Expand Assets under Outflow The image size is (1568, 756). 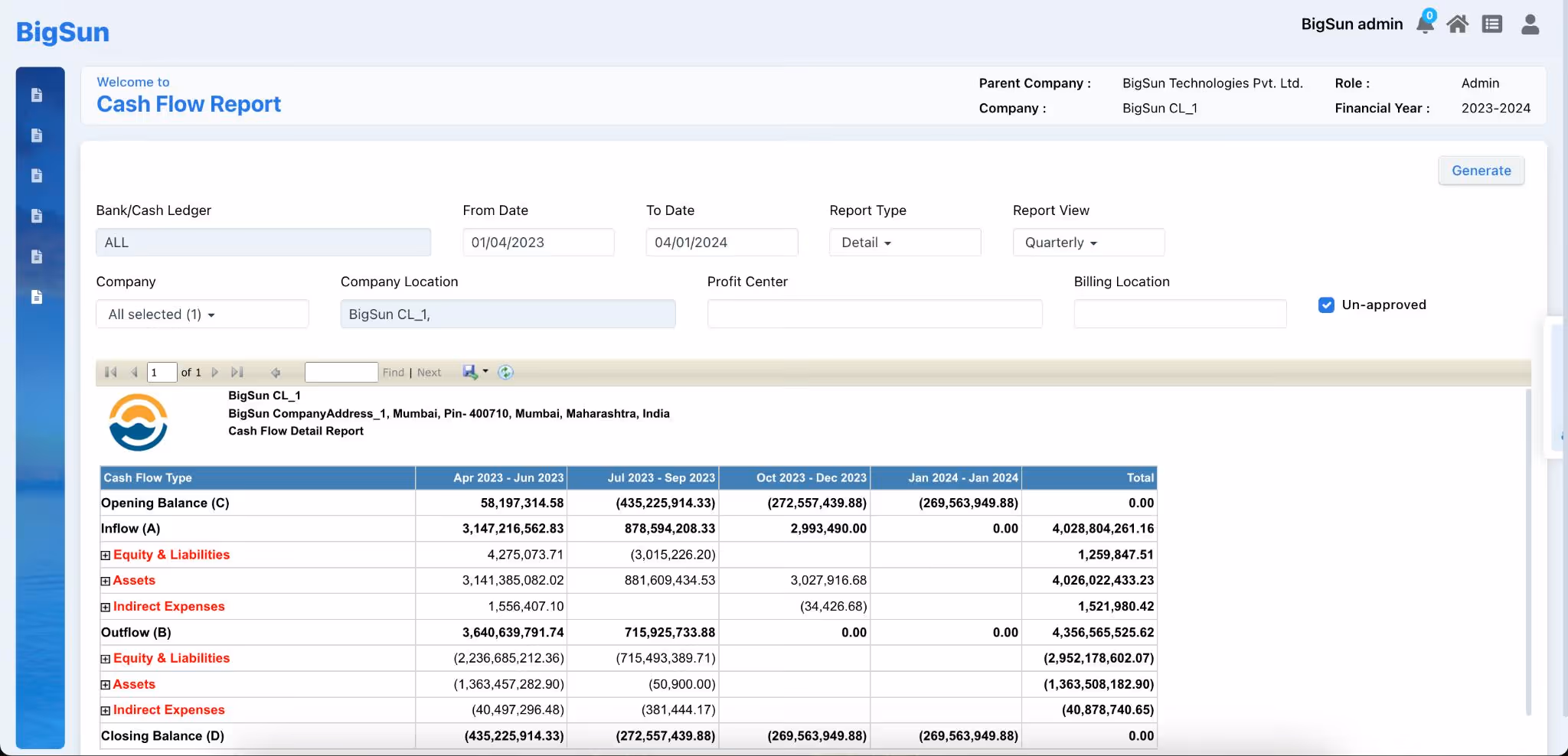pos(106,685)
